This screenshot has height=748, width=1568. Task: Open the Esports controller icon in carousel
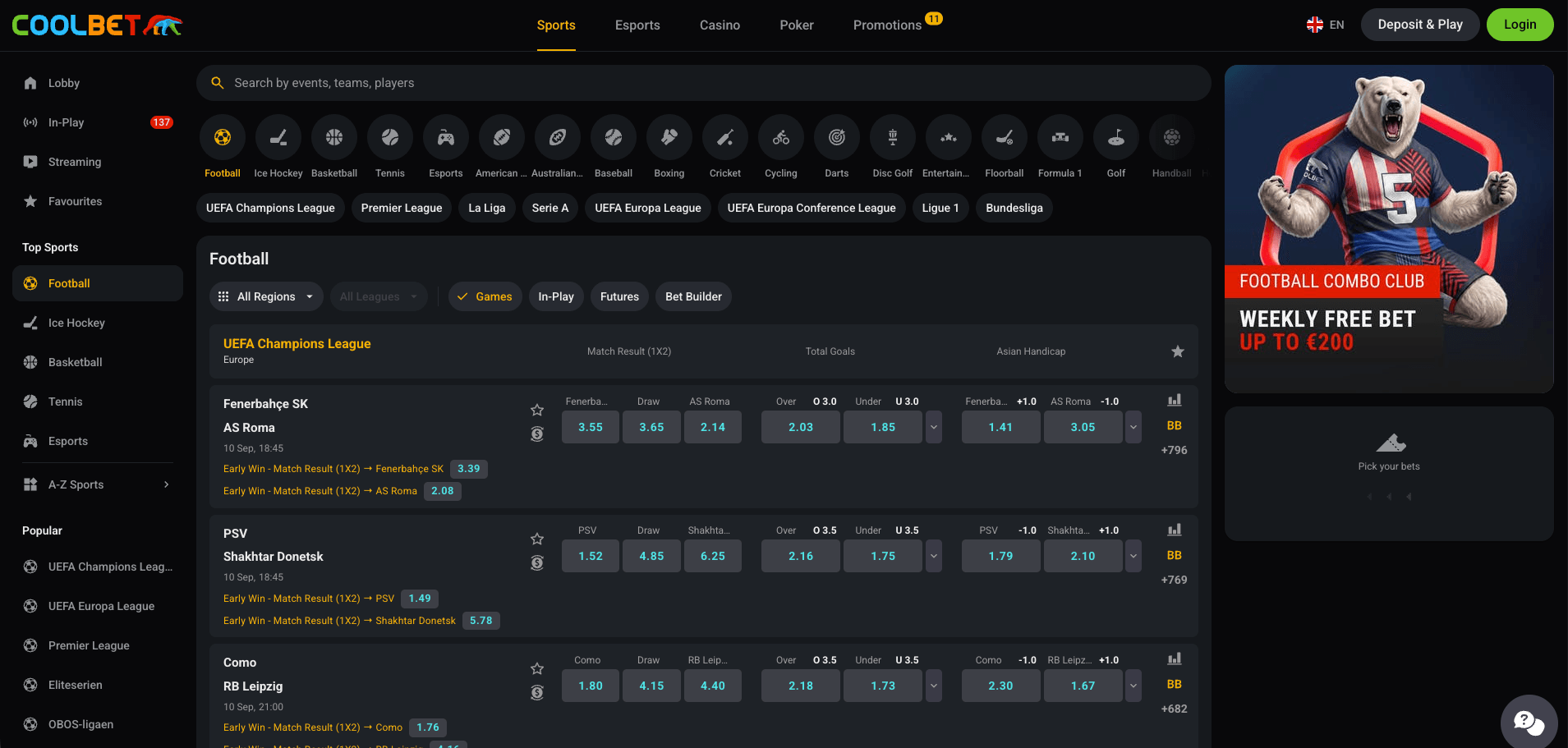446,138
